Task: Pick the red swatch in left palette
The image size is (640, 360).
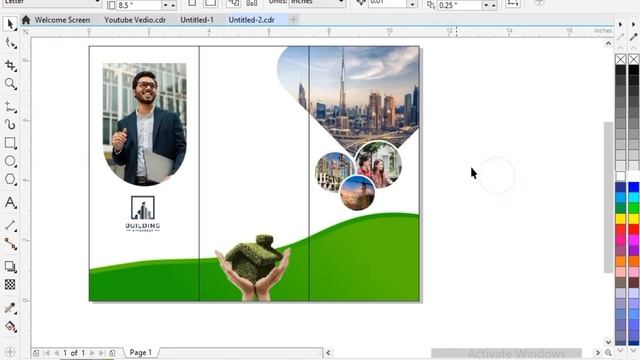Action: (620, 229)
